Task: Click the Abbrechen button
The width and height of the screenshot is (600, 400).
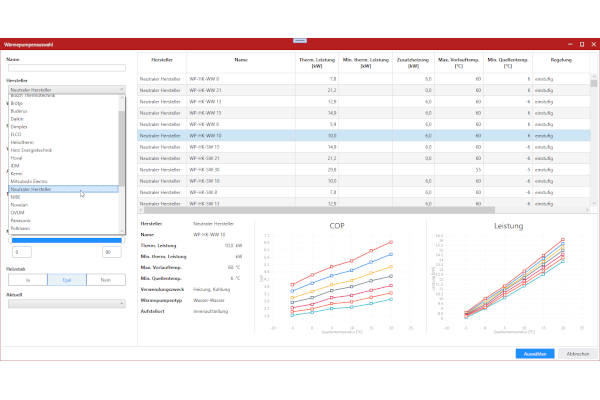Action: 577,353
